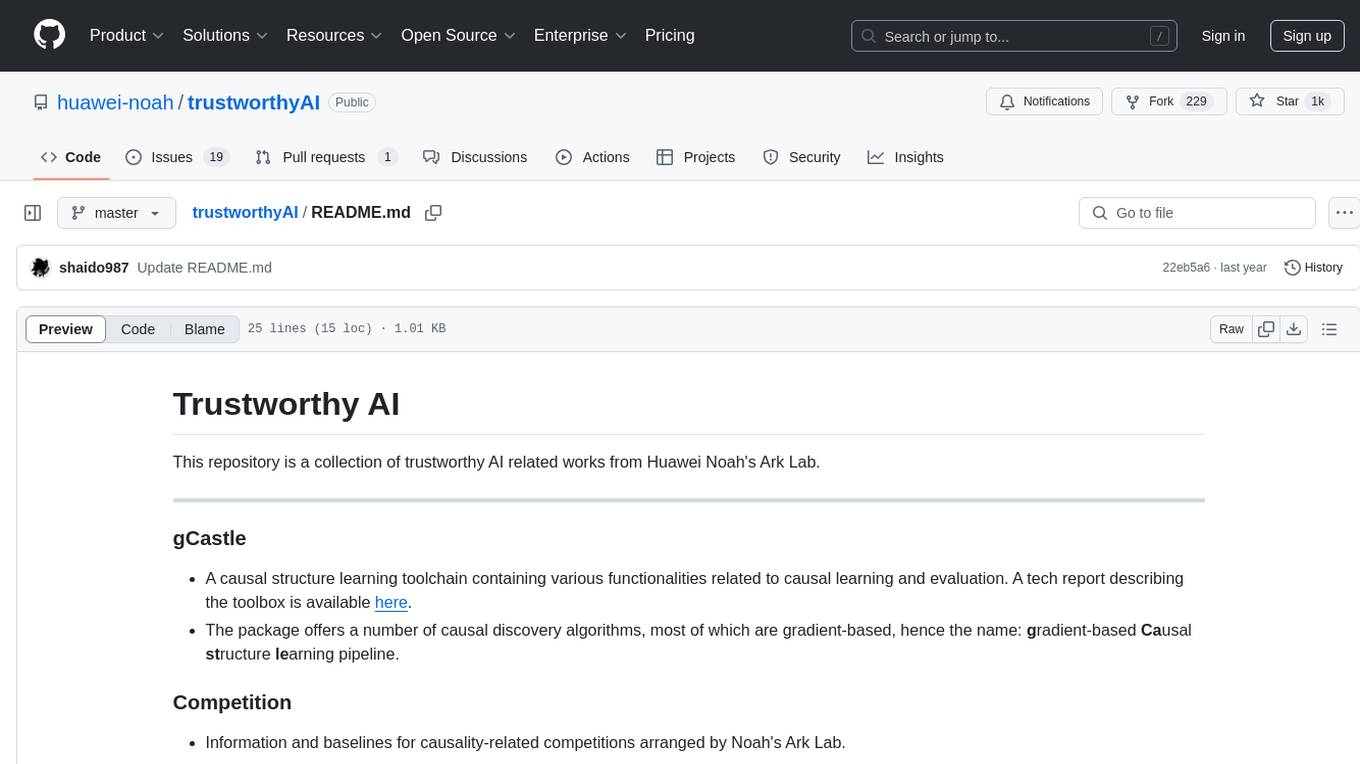
Task: Switch to the Insights tab
Action: click(x=905, y=157)
